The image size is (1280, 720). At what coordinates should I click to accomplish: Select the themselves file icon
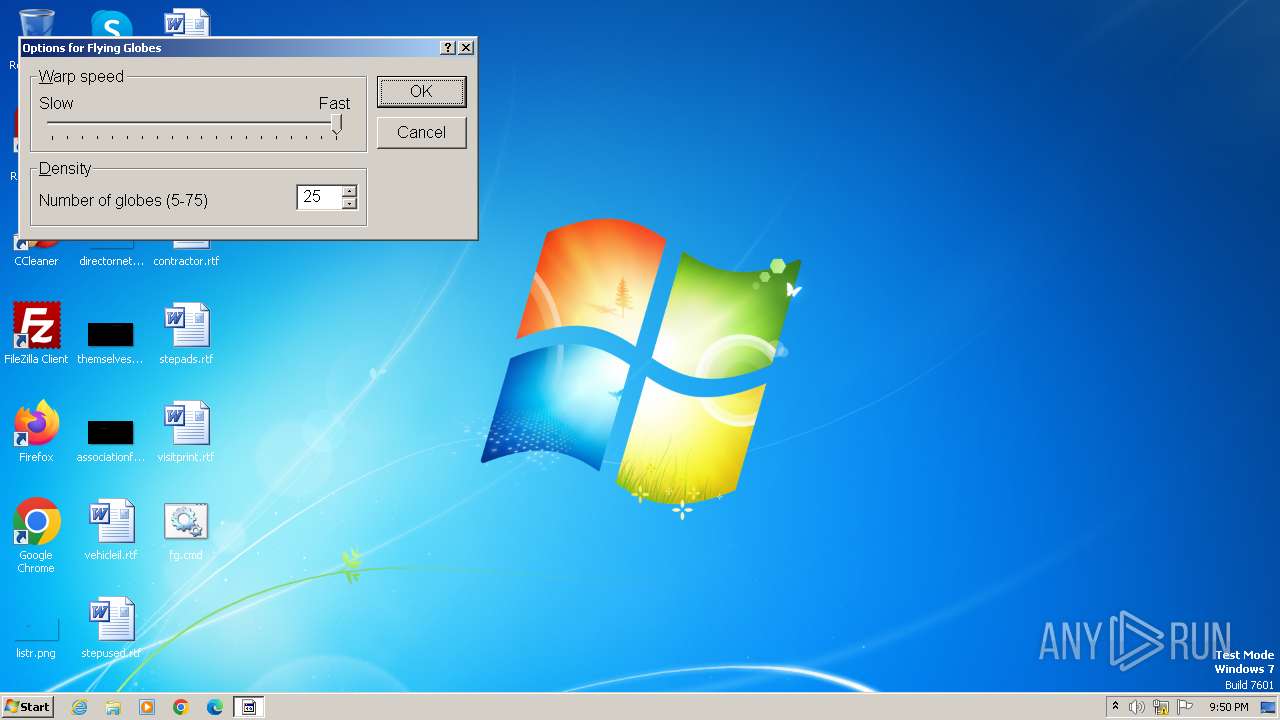tap(110, 340)
